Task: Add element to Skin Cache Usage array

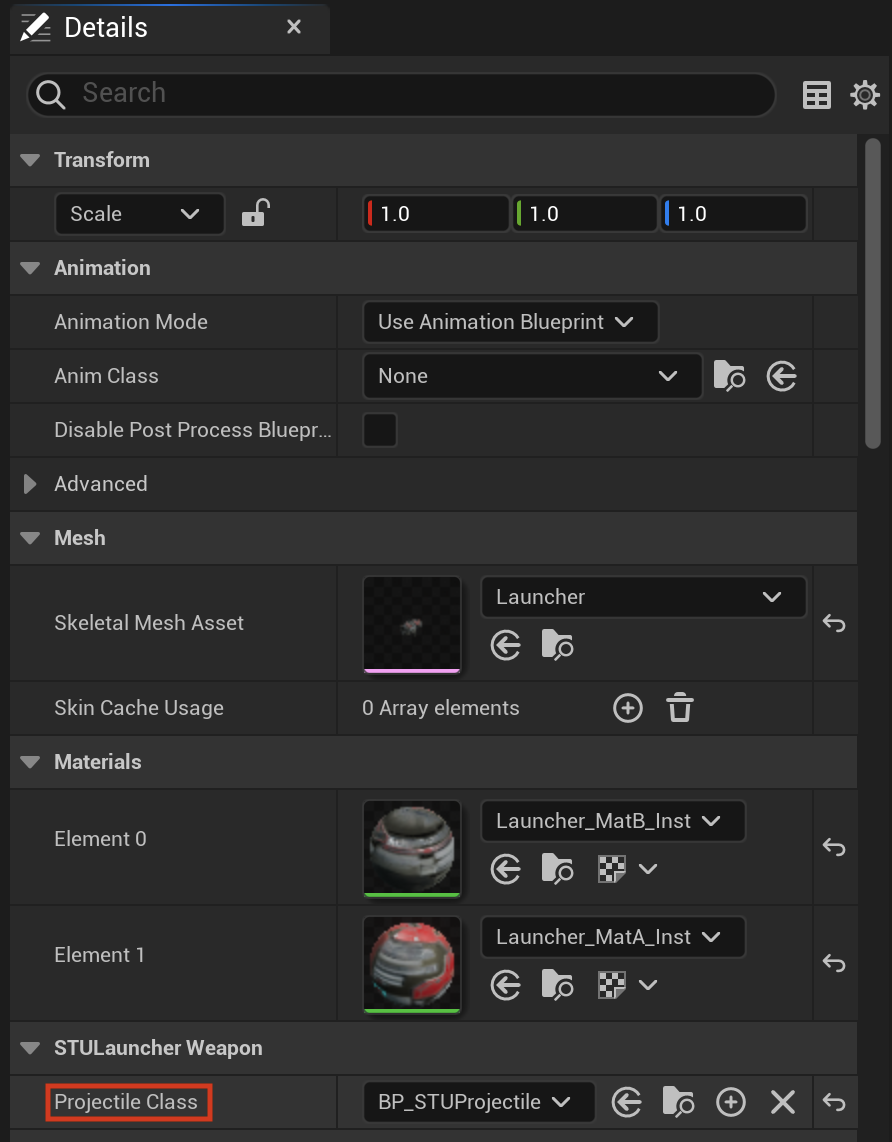Action: tap(628, 708)
